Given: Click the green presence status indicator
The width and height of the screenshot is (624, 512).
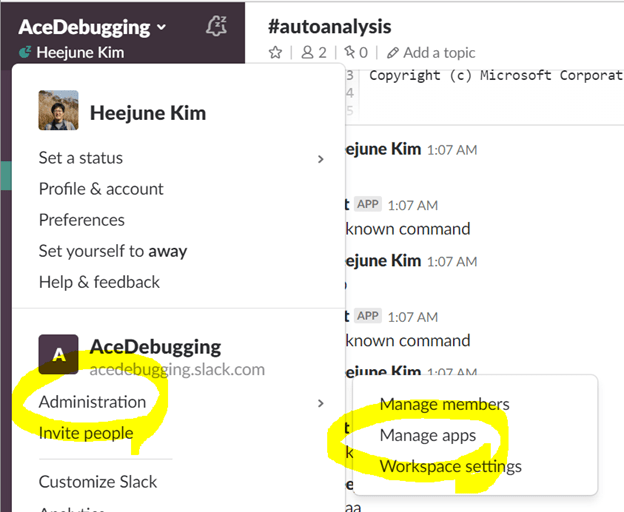Looking at the screenshot, I should (x=25, y=53).
